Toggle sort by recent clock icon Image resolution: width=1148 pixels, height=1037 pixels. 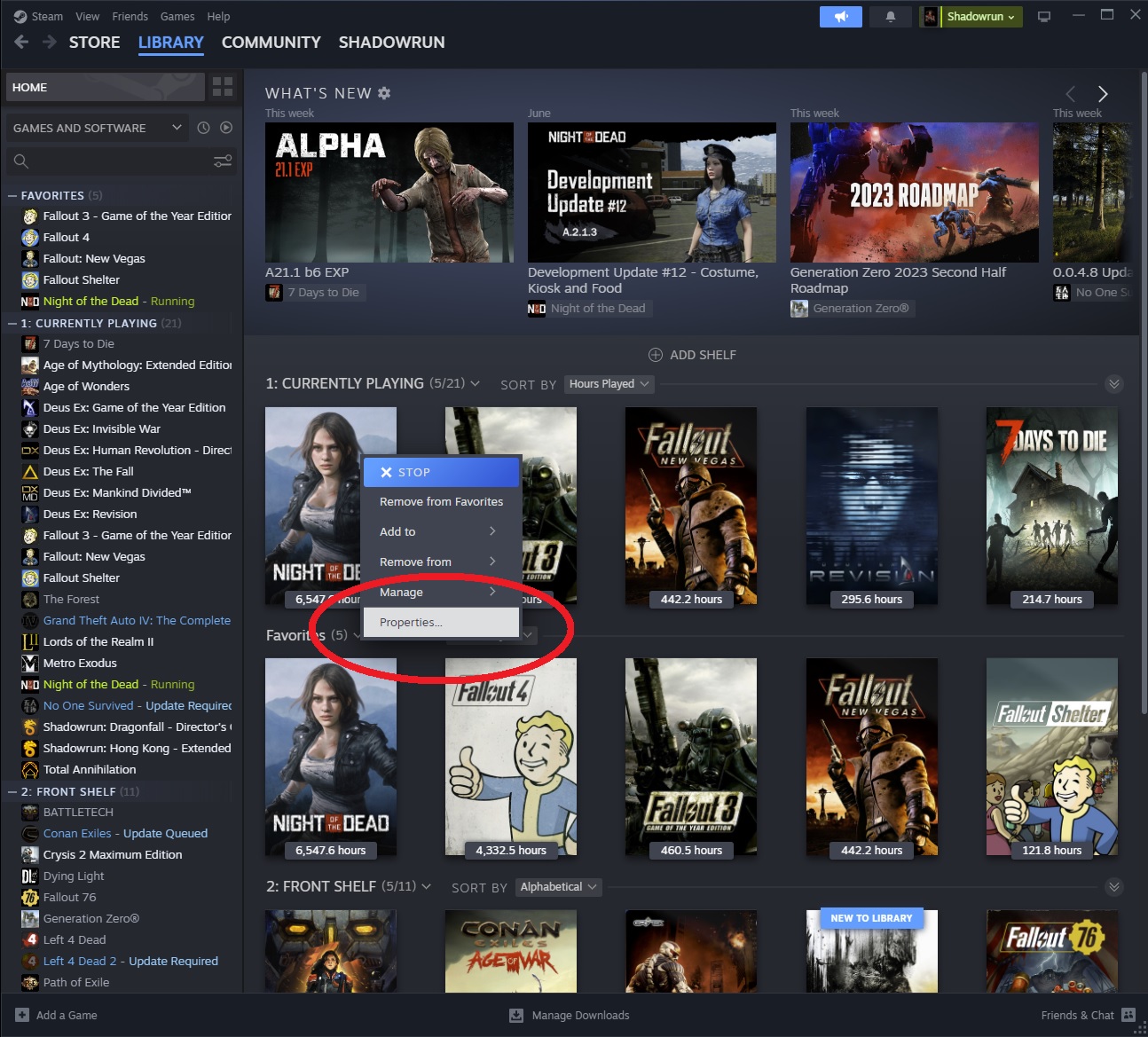[x=203, y=128]
